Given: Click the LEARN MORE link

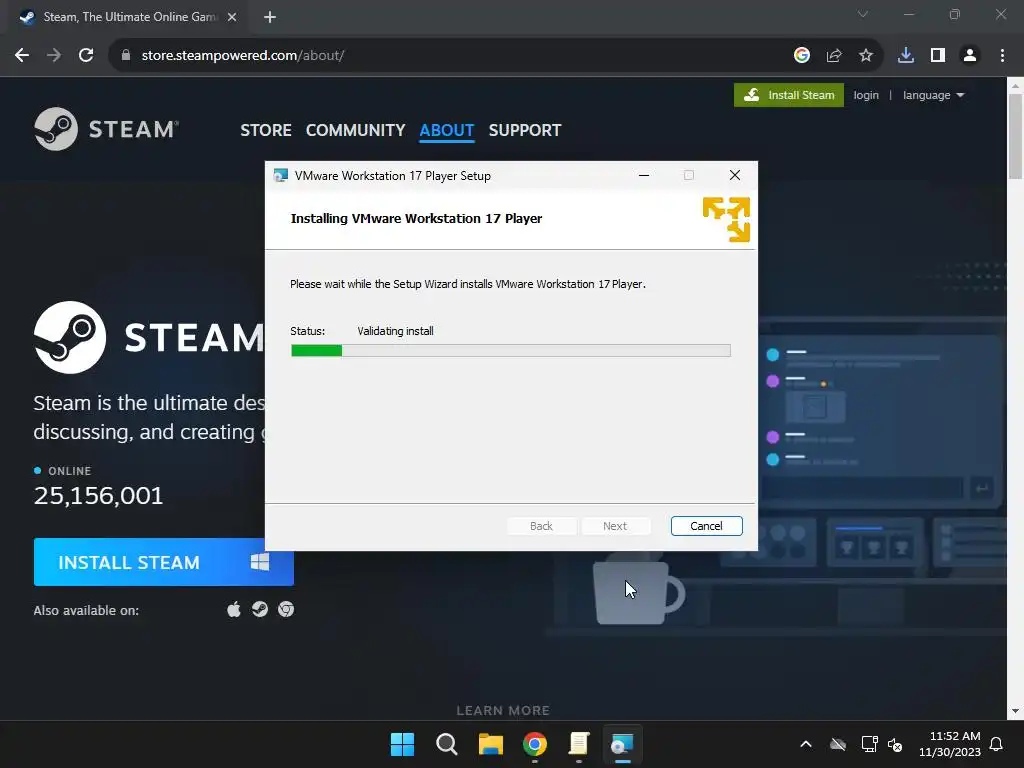Looking at the screenshot, I should tap(503, 711).
